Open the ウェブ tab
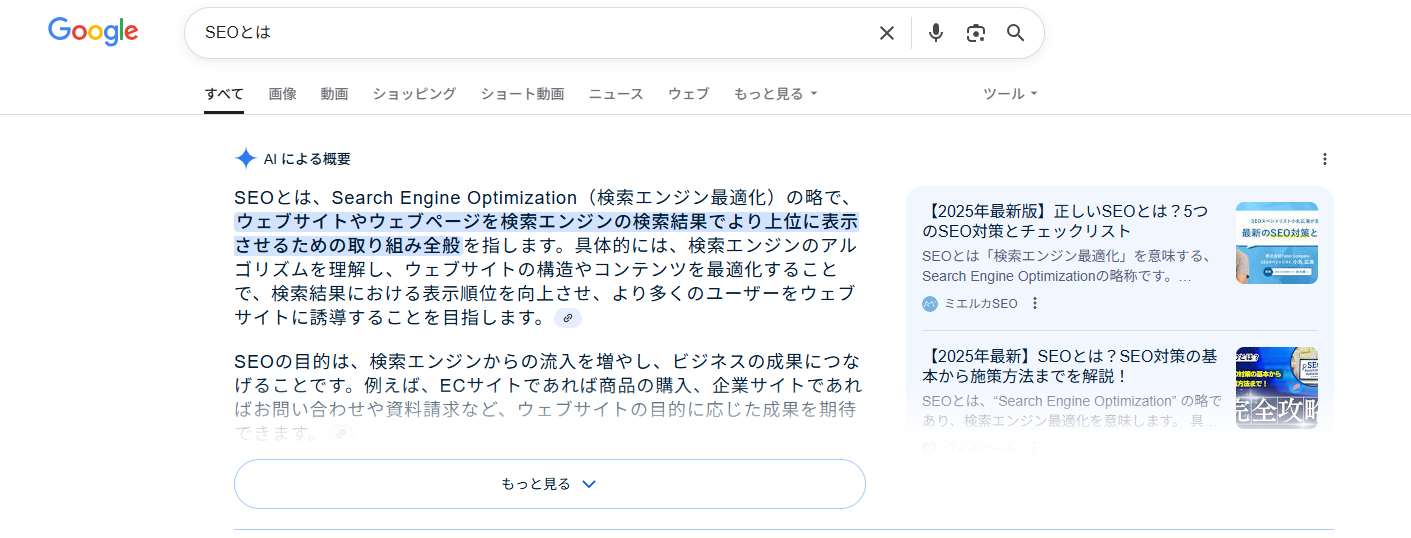 [x=688, y=94]
